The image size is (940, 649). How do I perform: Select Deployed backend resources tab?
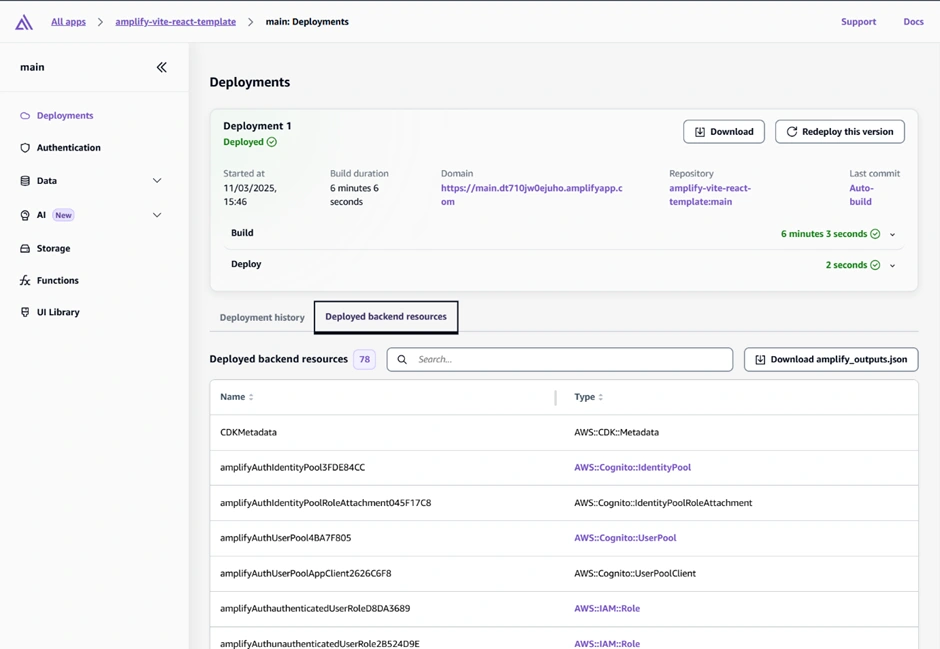click(x=386, y=317)
